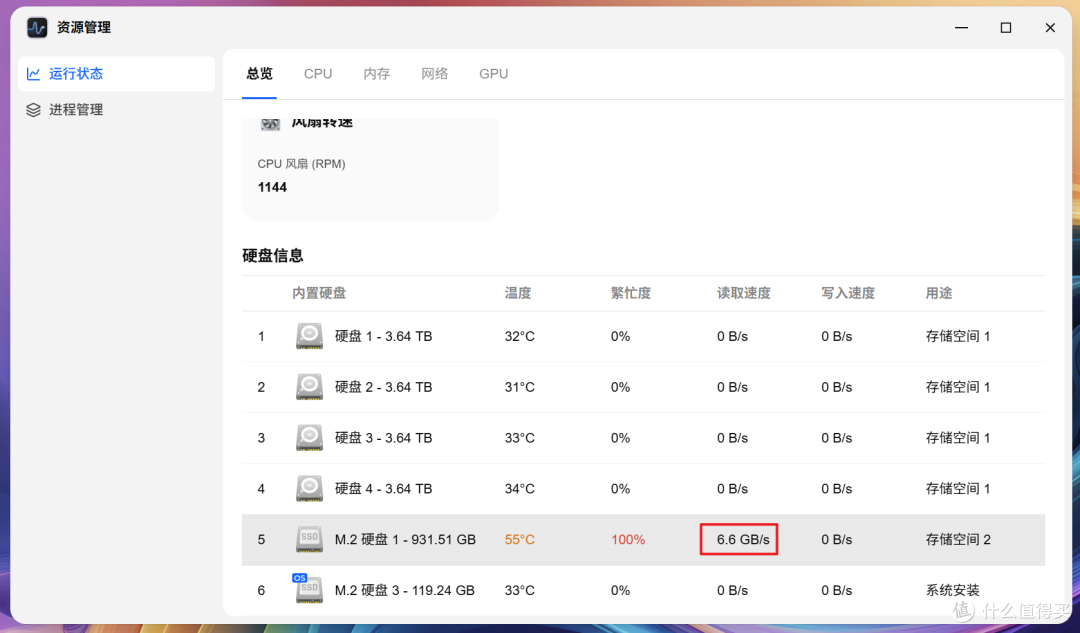
Task: Click the fan icon beside 风扇转速
Action: [270, 124]
